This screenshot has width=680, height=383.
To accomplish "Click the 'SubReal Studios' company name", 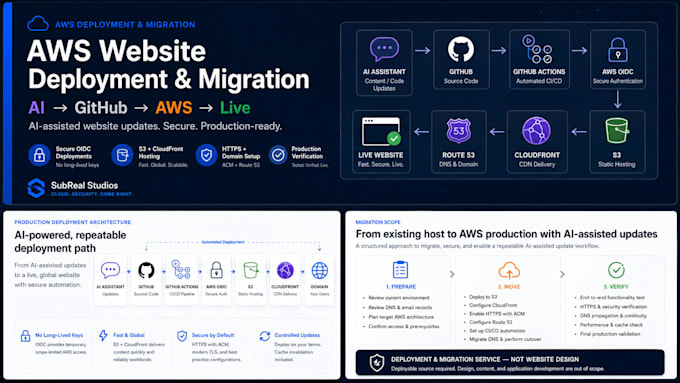I will pyautogui.click(x=84, y=185).
